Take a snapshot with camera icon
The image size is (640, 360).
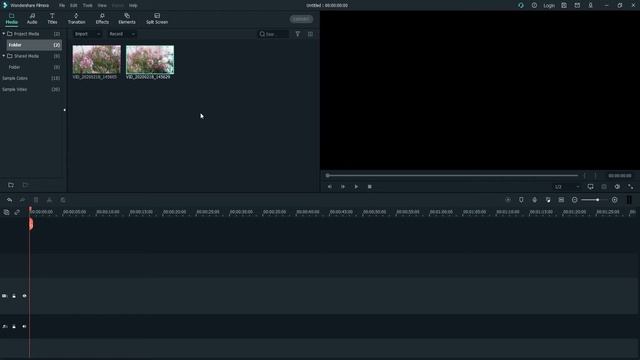point(604,187)
